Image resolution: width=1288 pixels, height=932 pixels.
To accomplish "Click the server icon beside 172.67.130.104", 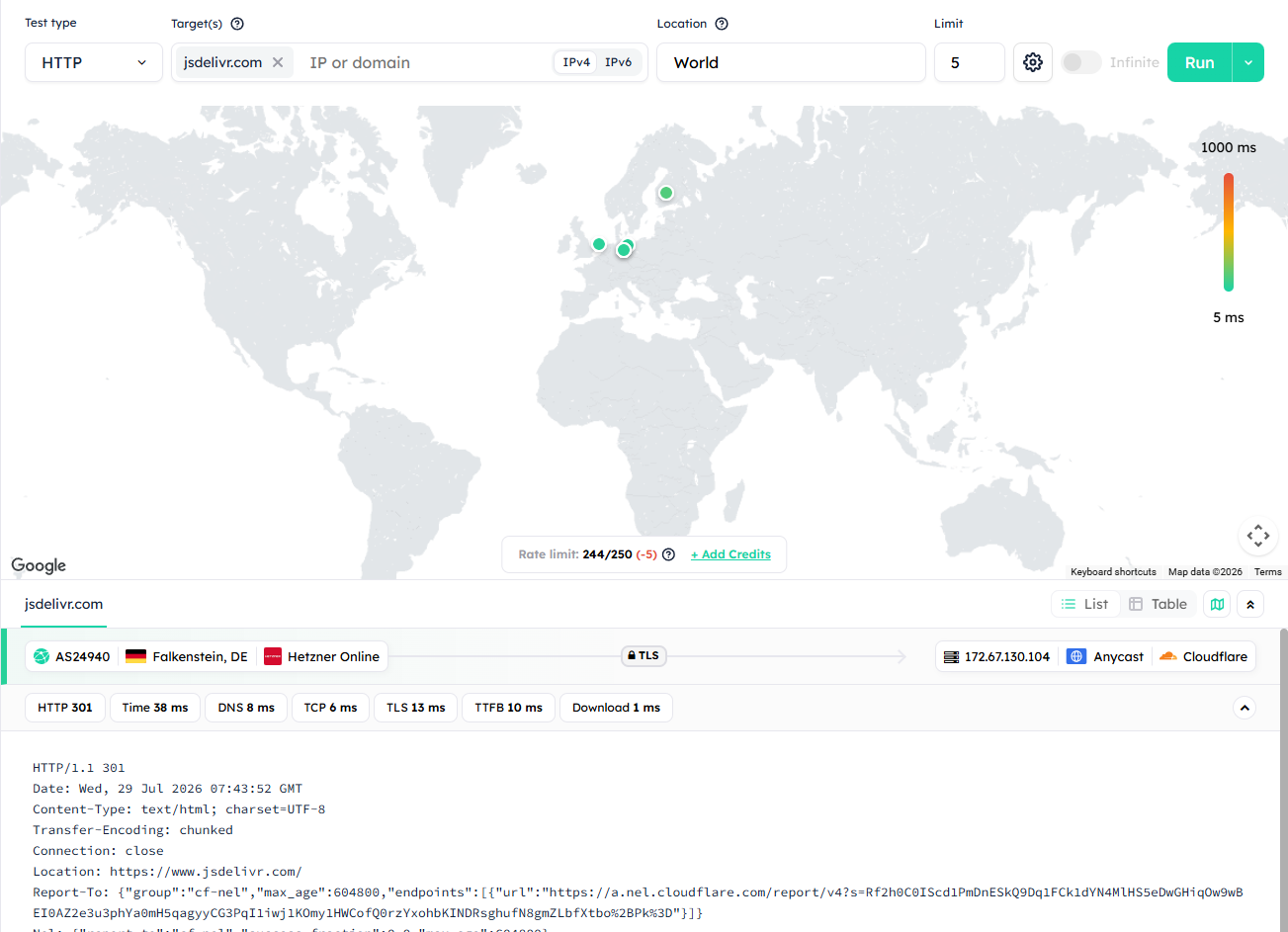I will pos(952,656).
